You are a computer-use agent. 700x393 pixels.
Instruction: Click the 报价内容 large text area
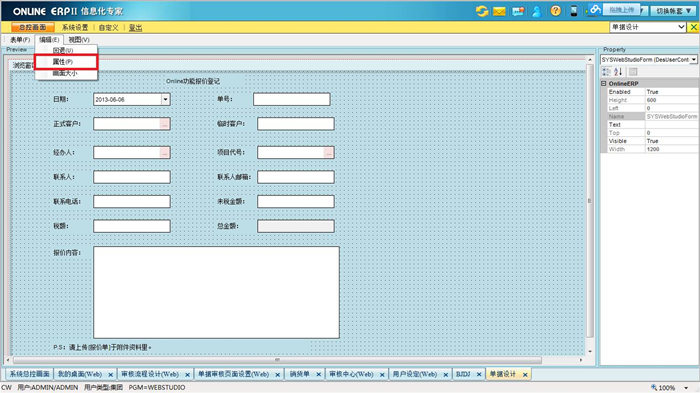216,293
